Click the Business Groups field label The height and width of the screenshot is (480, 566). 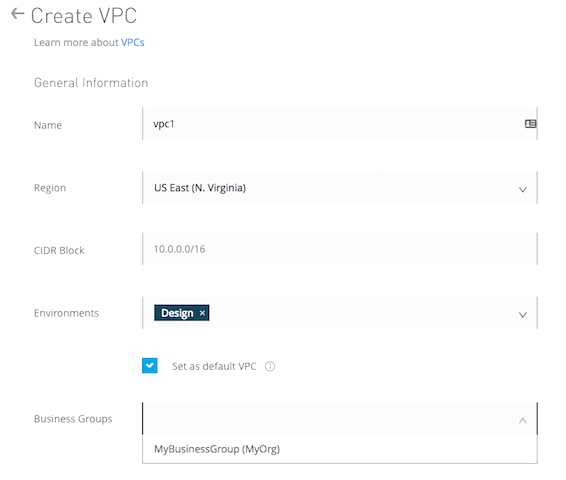tap(73, 419)
